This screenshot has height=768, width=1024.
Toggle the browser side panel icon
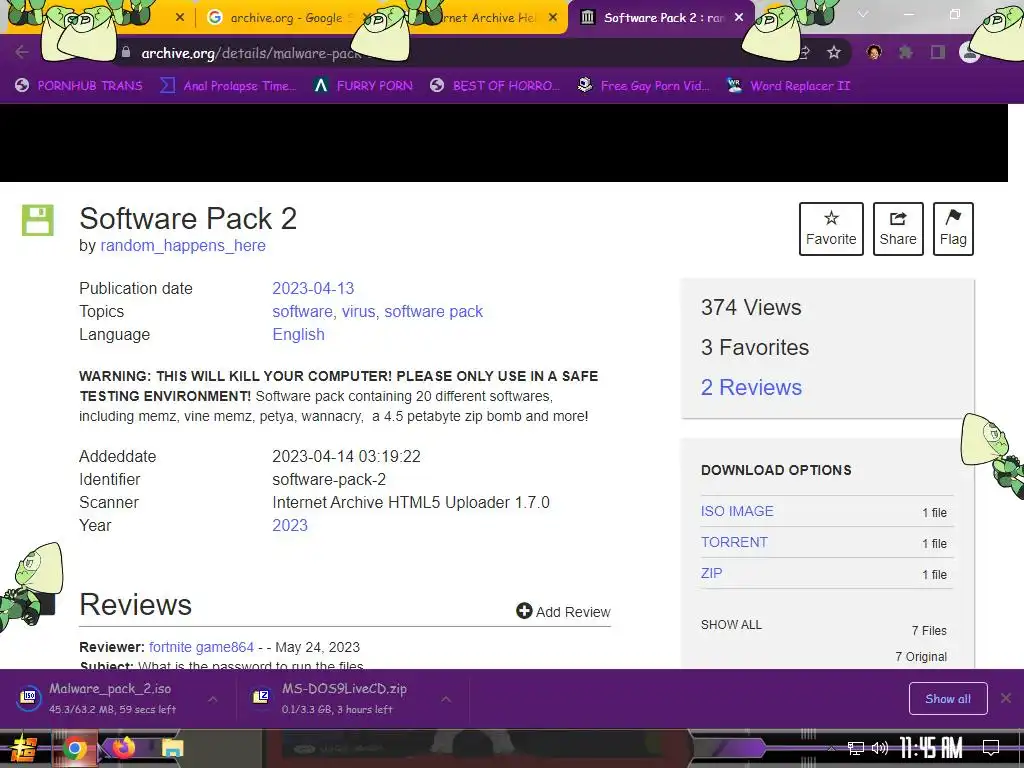[938, 52]
